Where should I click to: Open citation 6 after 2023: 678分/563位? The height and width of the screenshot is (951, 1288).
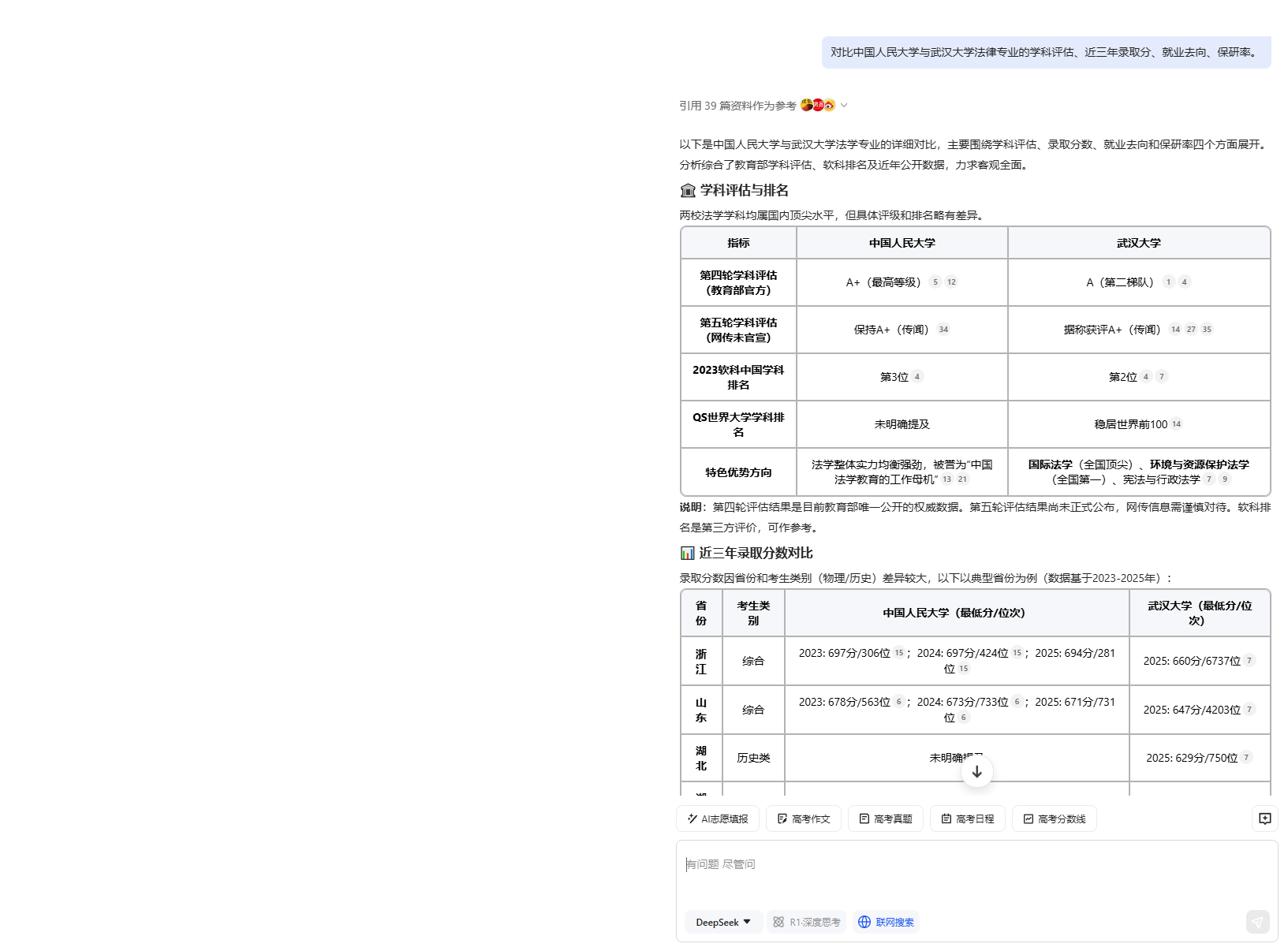(899, 702)
